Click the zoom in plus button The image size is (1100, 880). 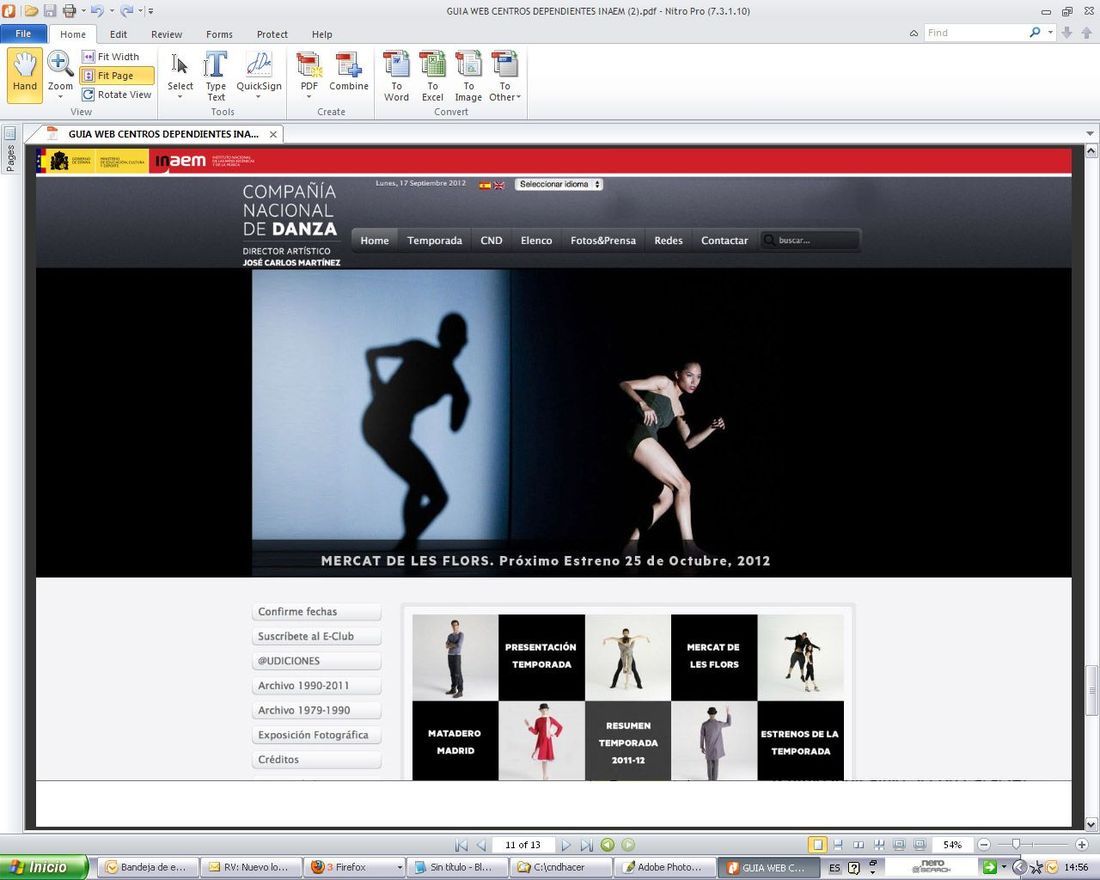[x=1082, y=845]
